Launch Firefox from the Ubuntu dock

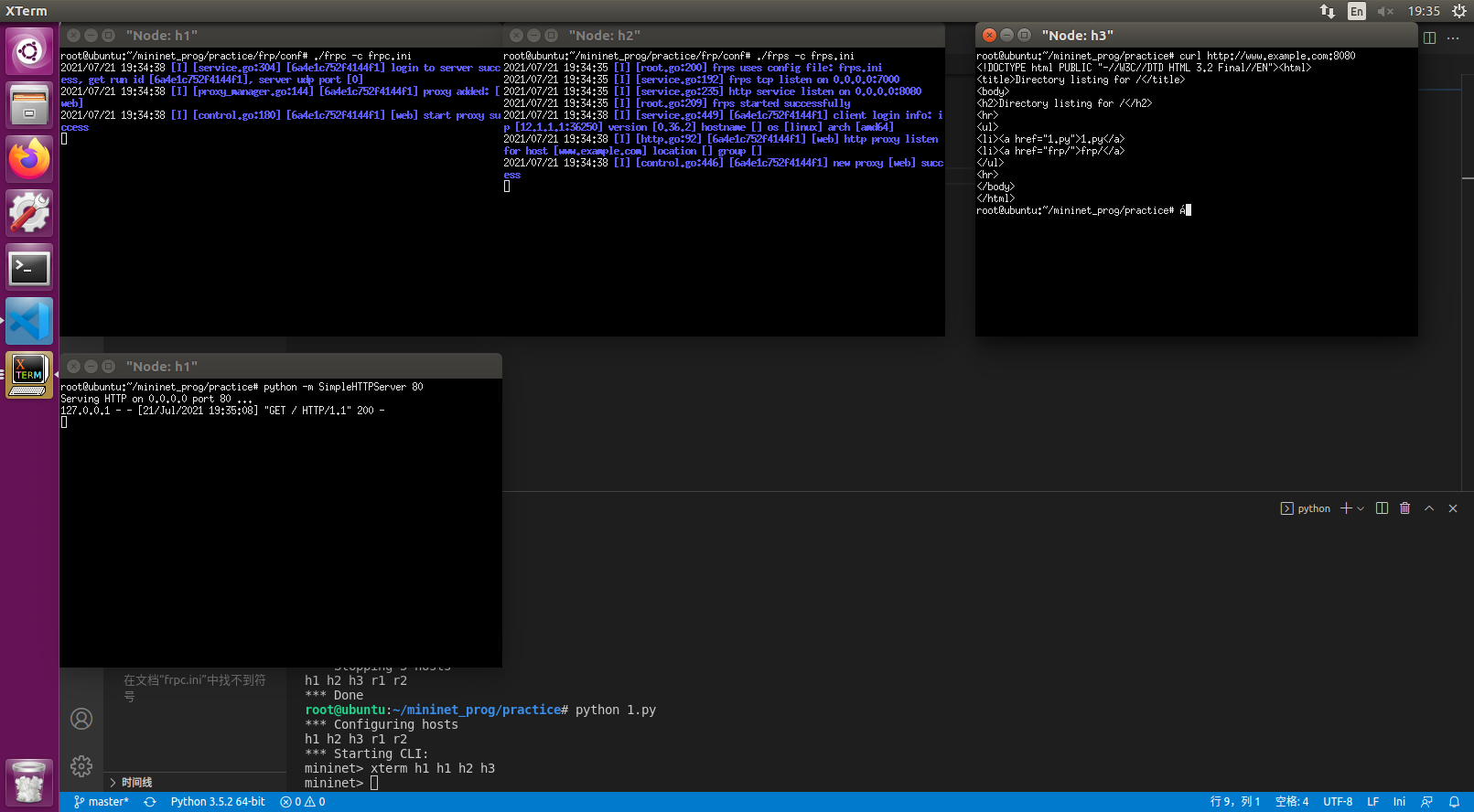pos(29,159)
